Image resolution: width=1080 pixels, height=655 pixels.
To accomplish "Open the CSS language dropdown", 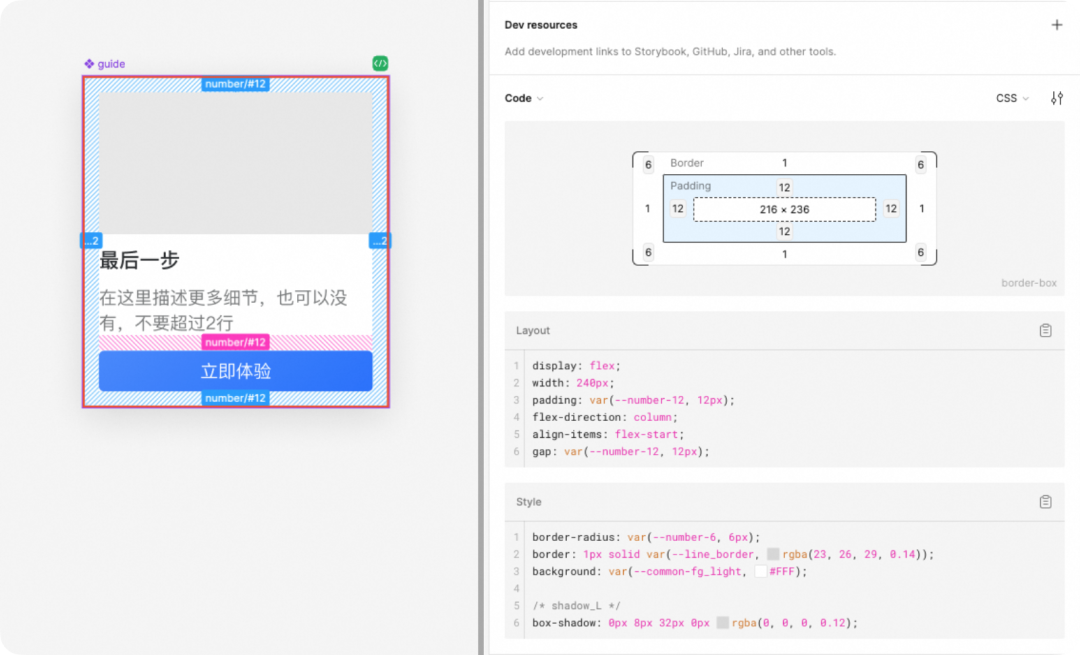I will click(1012, 98).
